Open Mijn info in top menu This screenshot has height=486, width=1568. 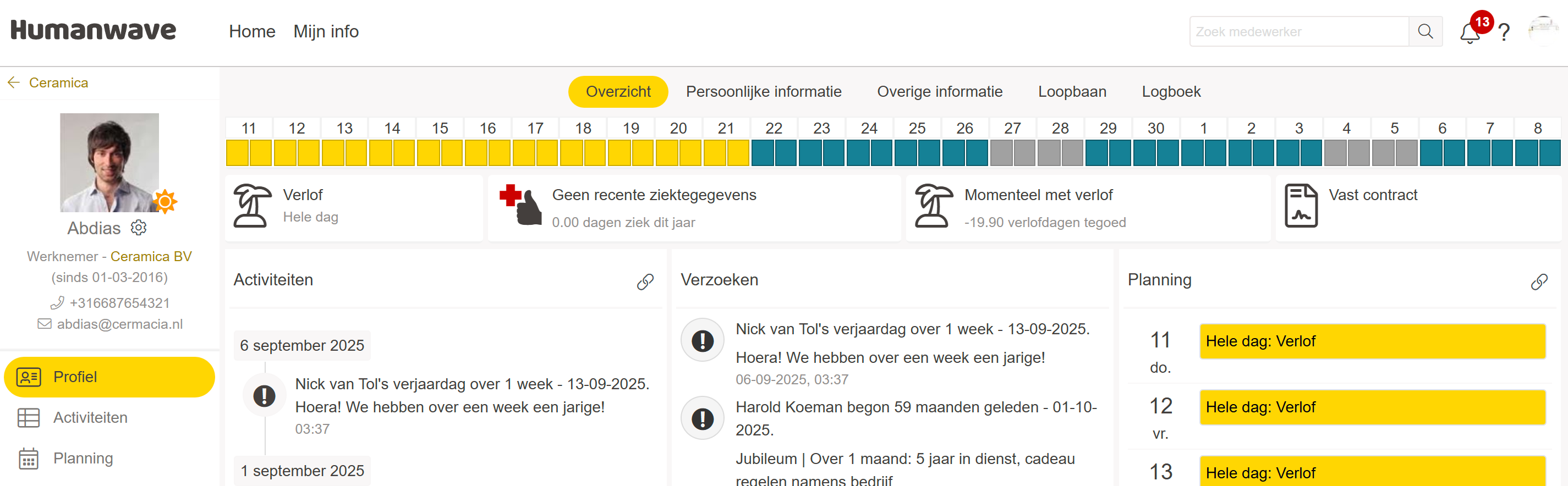[326, 32]
